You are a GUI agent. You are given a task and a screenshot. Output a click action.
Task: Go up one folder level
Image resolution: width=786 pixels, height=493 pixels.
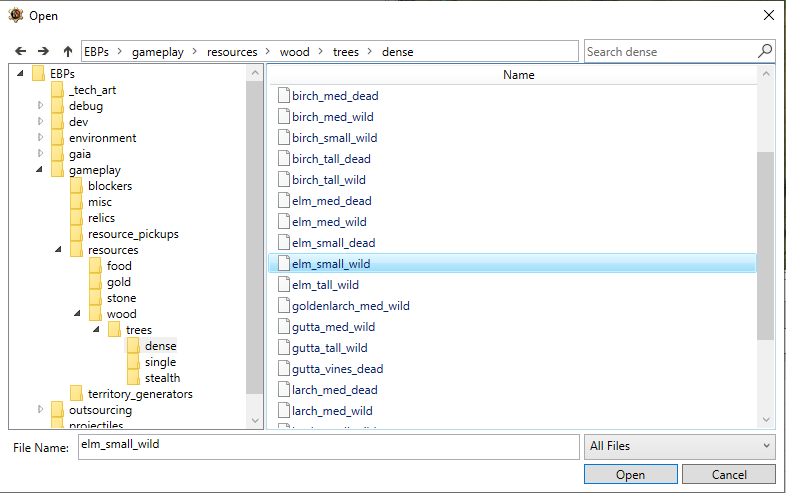tap(68, 51)
